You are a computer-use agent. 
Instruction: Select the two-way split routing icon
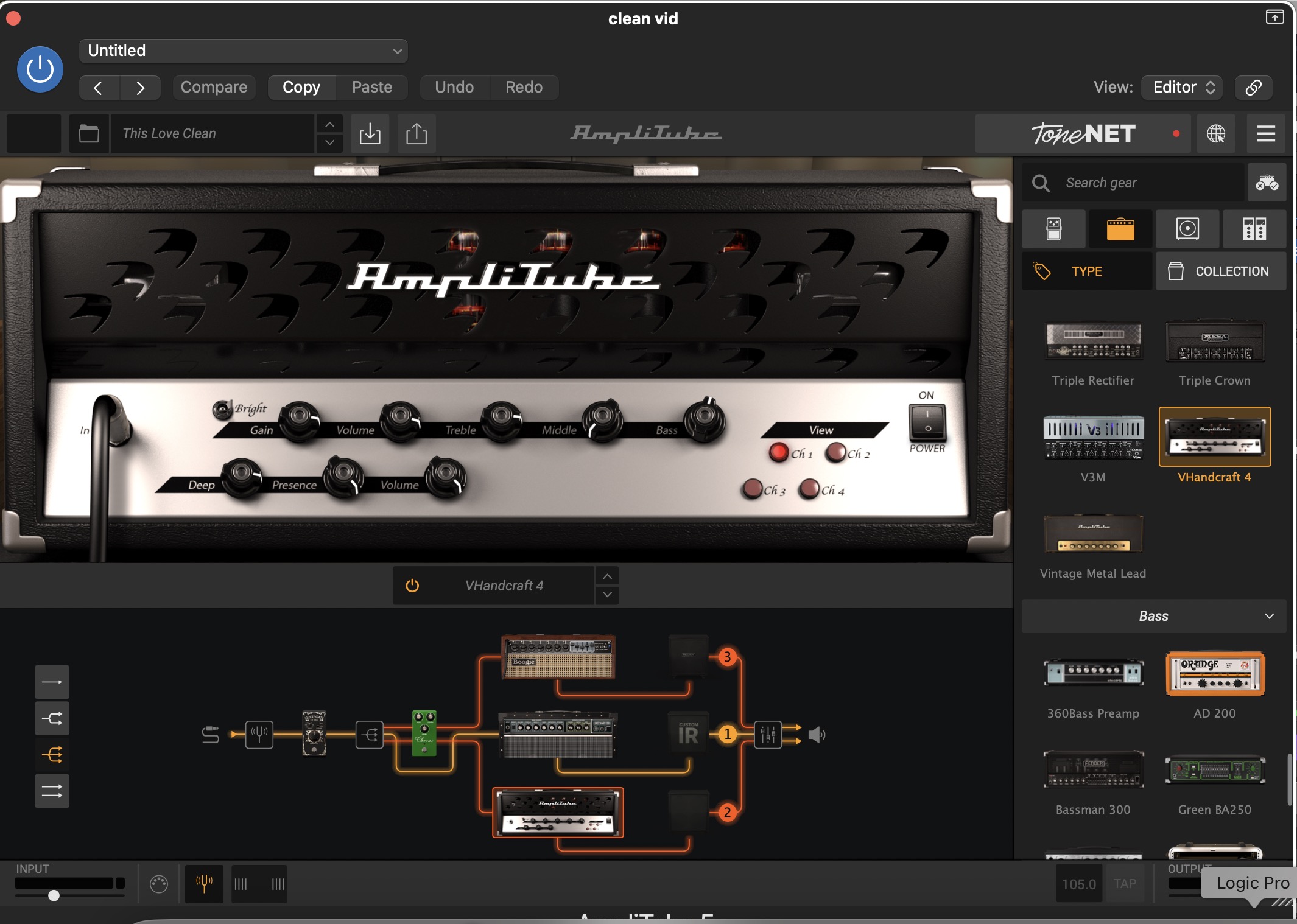(52, 718)
